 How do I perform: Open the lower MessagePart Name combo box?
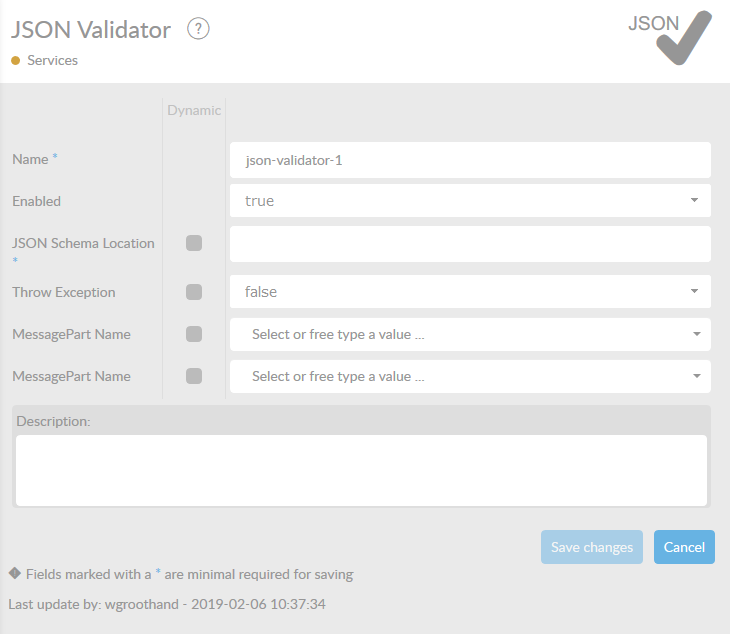coord(470,376)
